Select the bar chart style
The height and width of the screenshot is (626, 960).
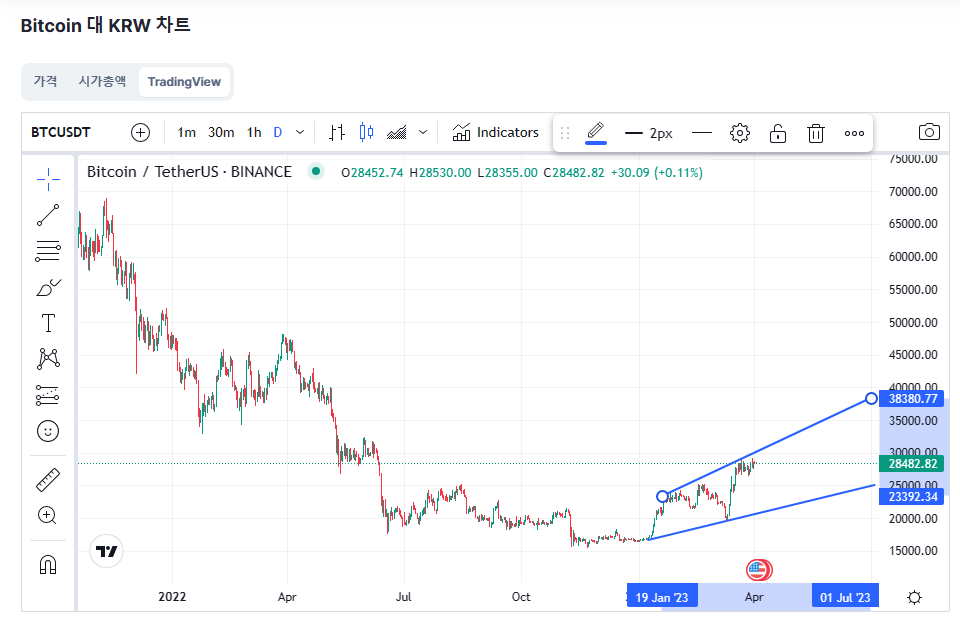(337, 132)
